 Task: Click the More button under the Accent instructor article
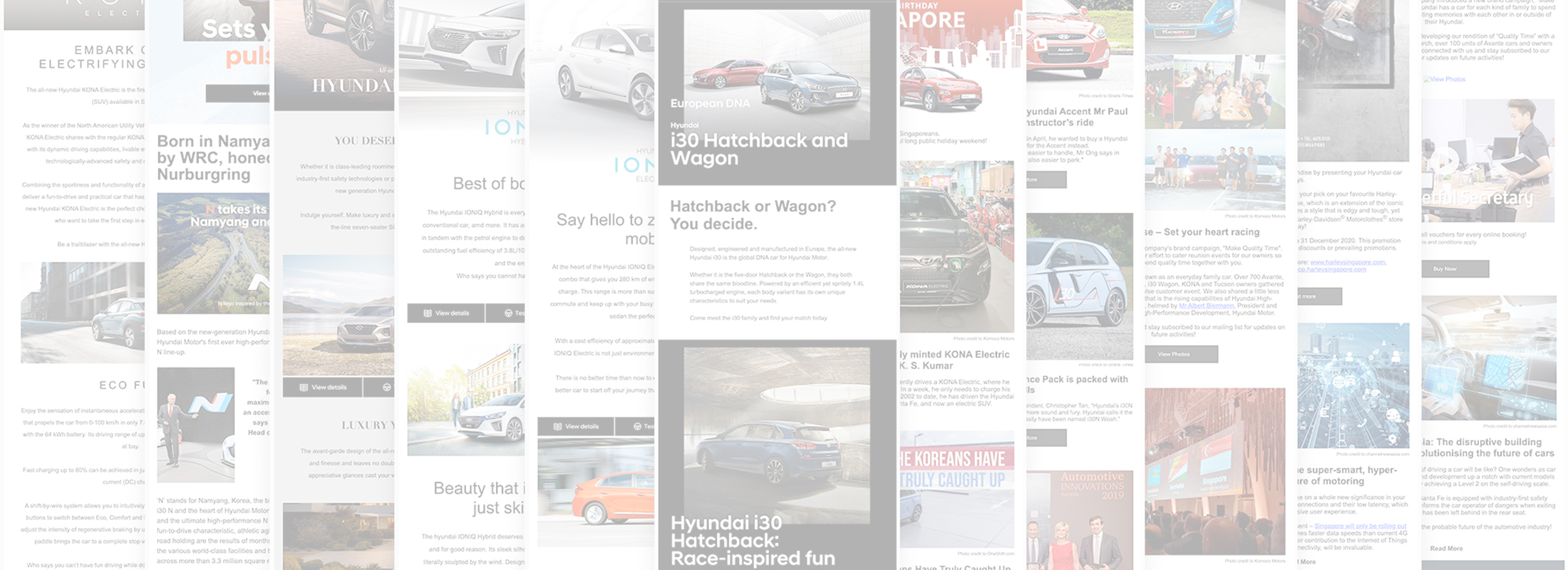pyautogui.click(x=1046, y=180)
